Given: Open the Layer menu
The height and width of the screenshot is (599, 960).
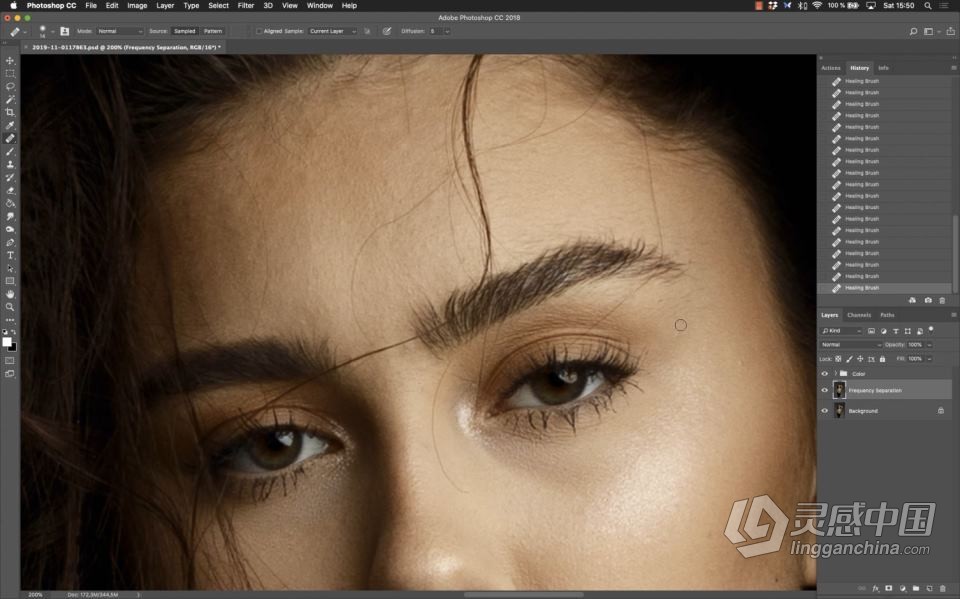Looking at the screenshot, I should (165, 6).
